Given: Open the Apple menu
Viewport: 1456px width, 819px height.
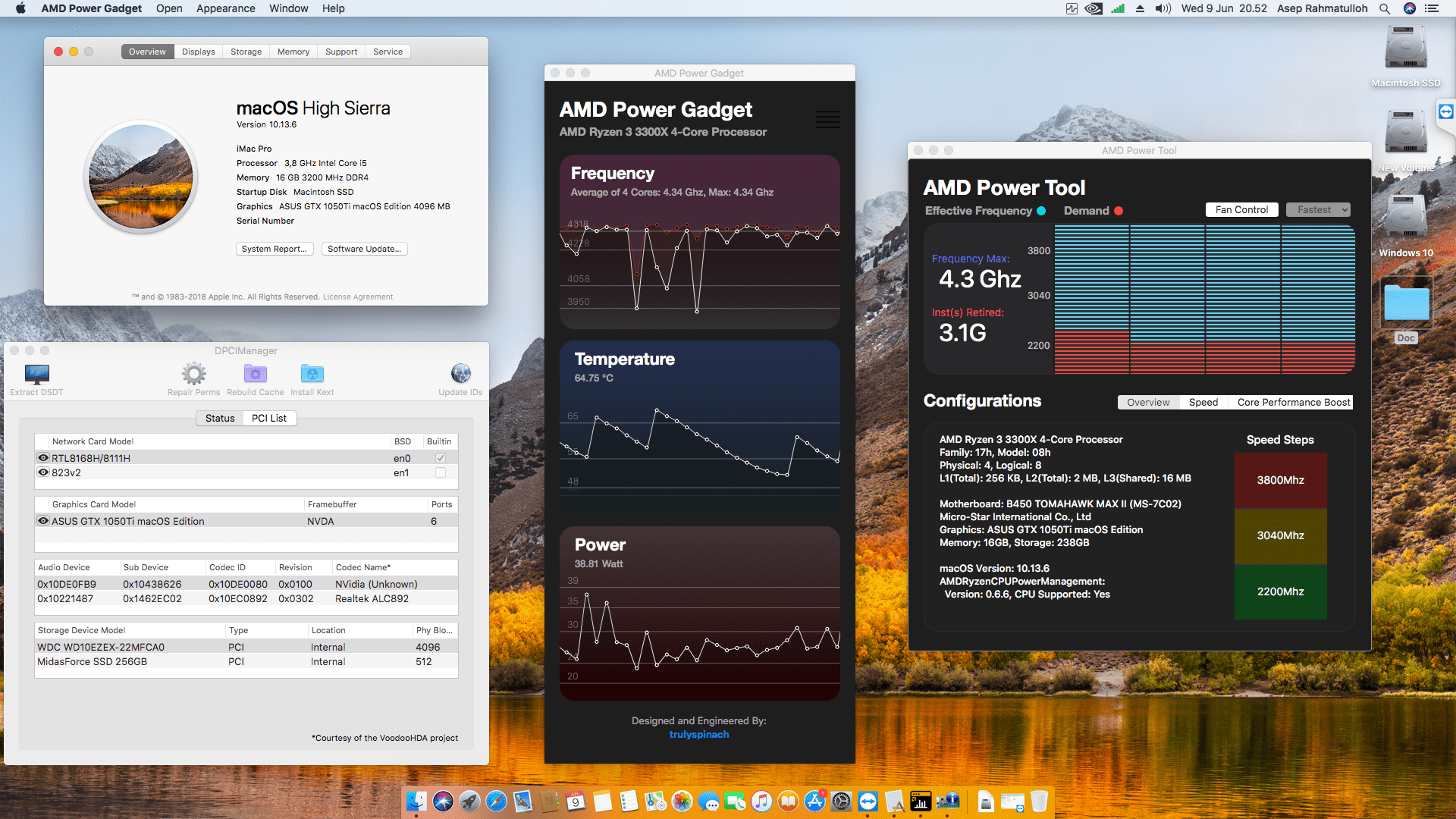Looking at the screenshot, I should coord(20,8).
